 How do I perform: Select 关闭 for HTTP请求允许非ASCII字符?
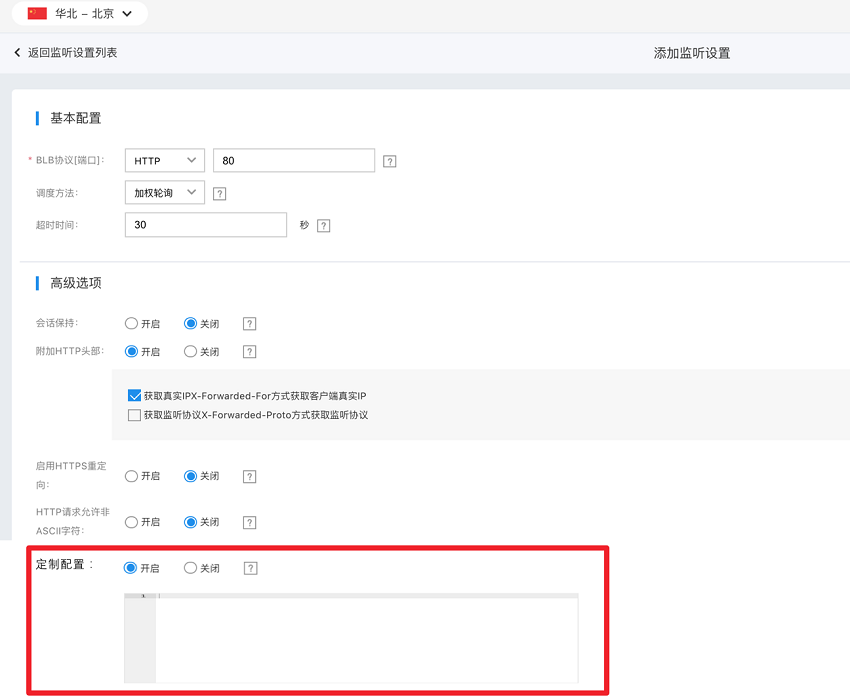tap(190, 522)
